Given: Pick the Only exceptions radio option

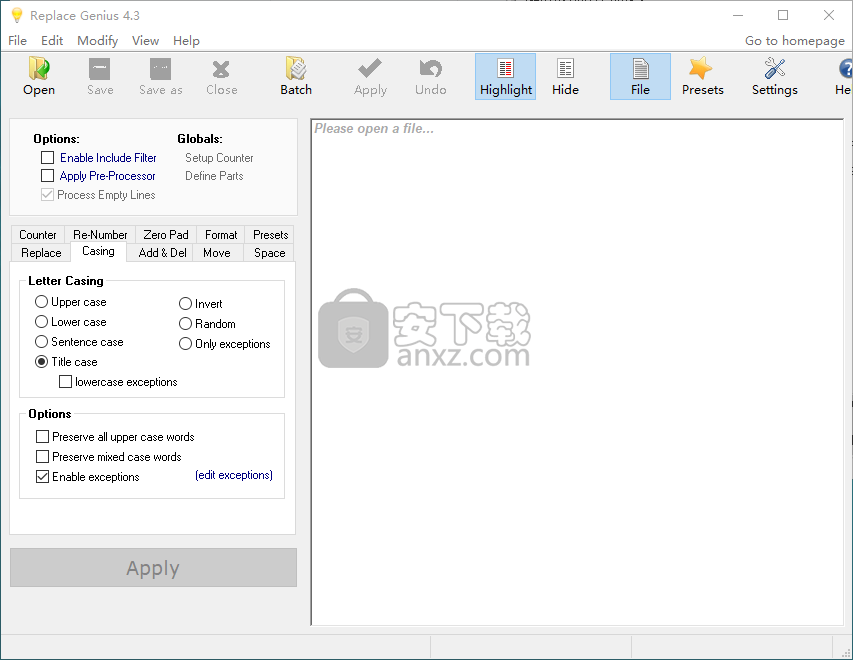Looking at the screenshot, I should pyautogui.click(x=186, y=344).
